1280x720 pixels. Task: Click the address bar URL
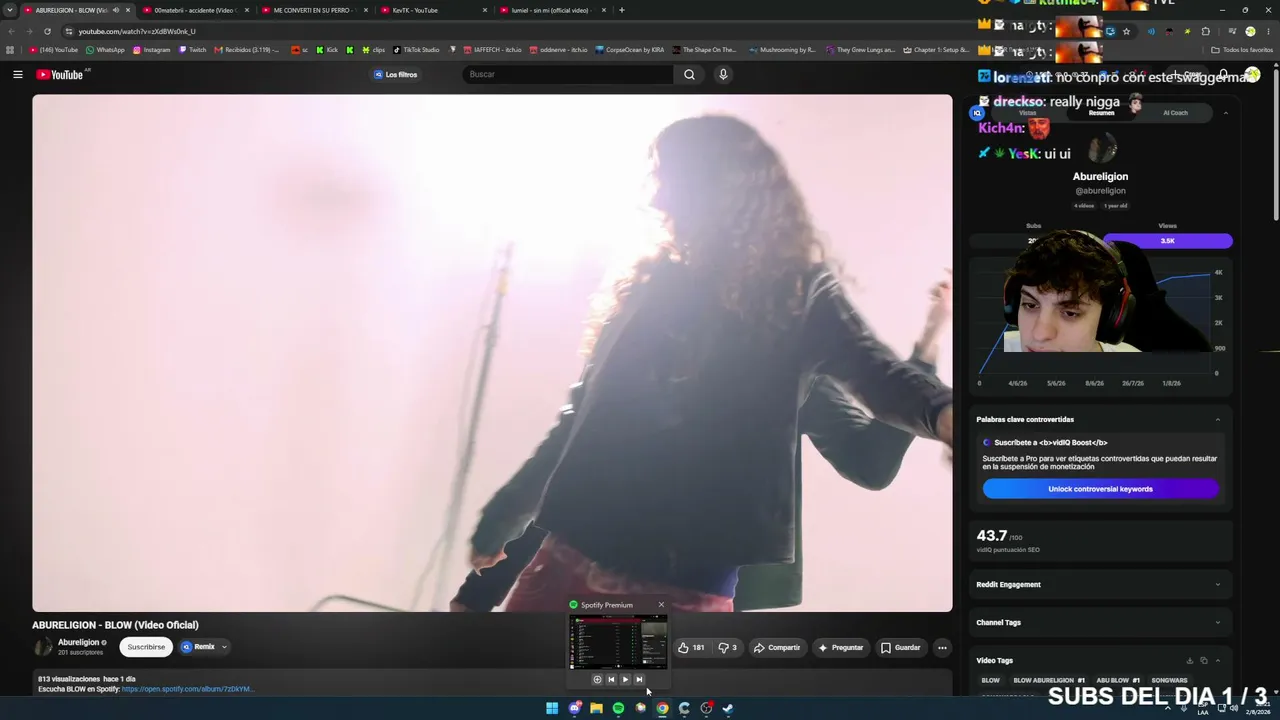pyautogui.click(x=137, y=31)
